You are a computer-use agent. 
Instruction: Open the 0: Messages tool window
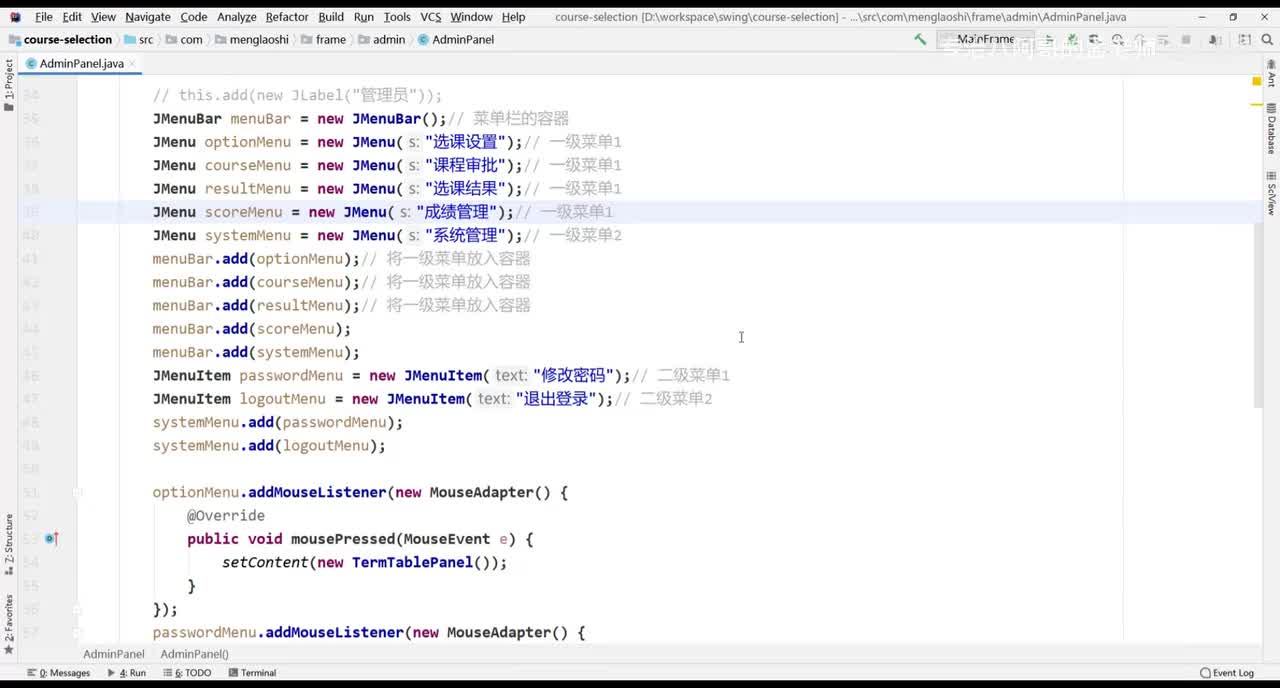click(58, 673)
